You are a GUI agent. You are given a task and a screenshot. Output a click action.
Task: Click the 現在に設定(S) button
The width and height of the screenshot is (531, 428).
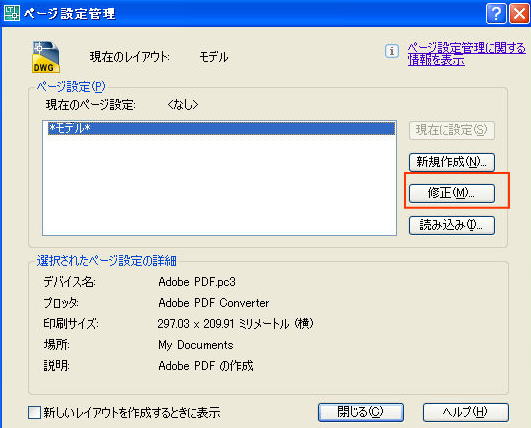452,130
